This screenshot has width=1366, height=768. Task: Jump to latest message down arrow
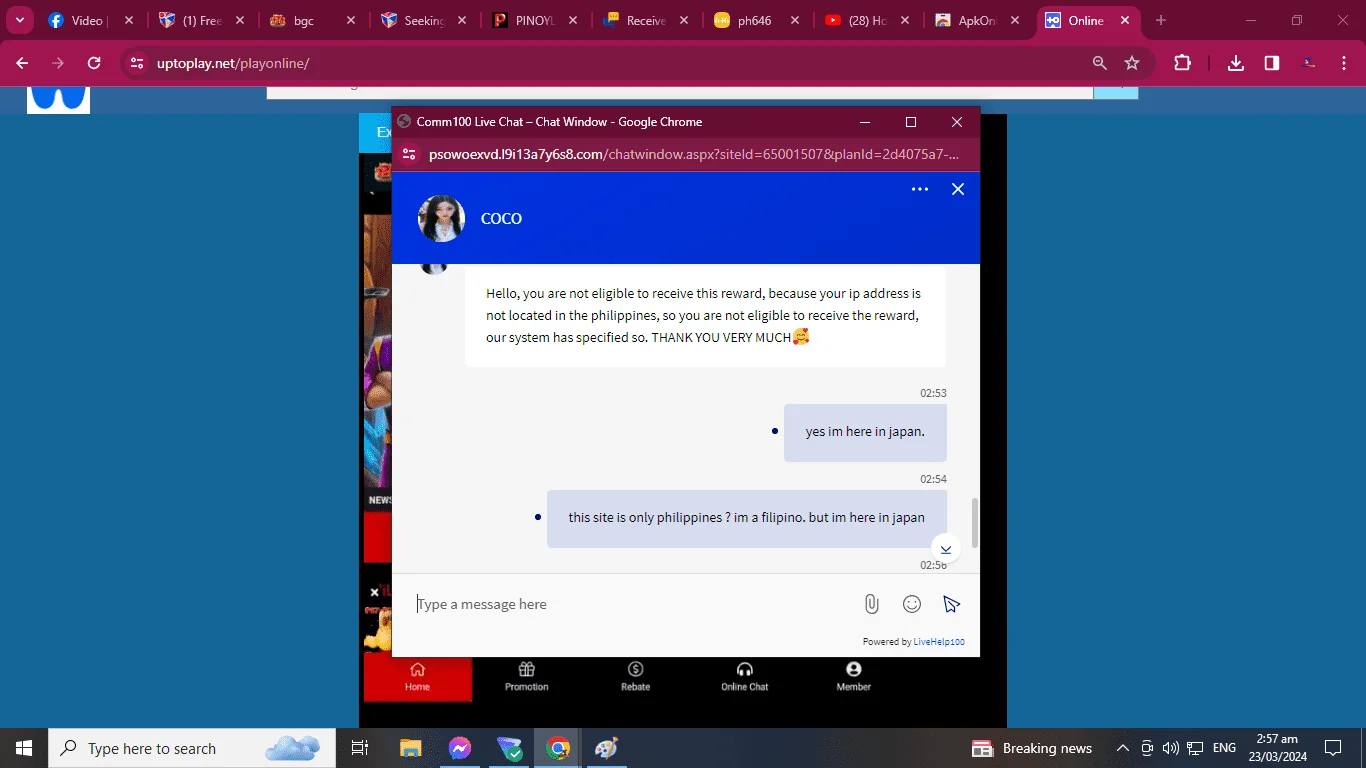pos(946,549)
